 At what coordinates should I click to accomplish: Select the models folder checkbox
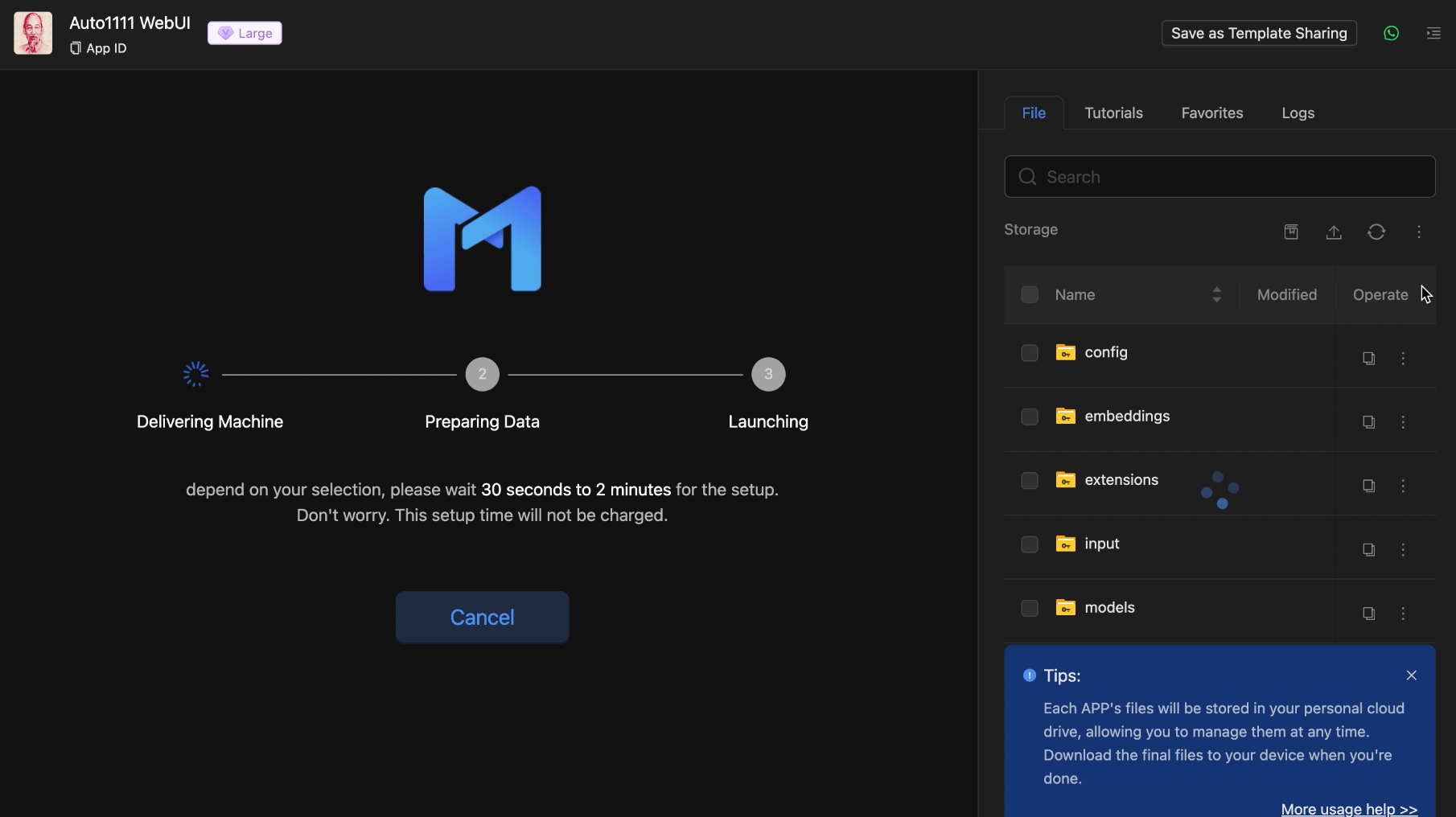click(1030, 608)
